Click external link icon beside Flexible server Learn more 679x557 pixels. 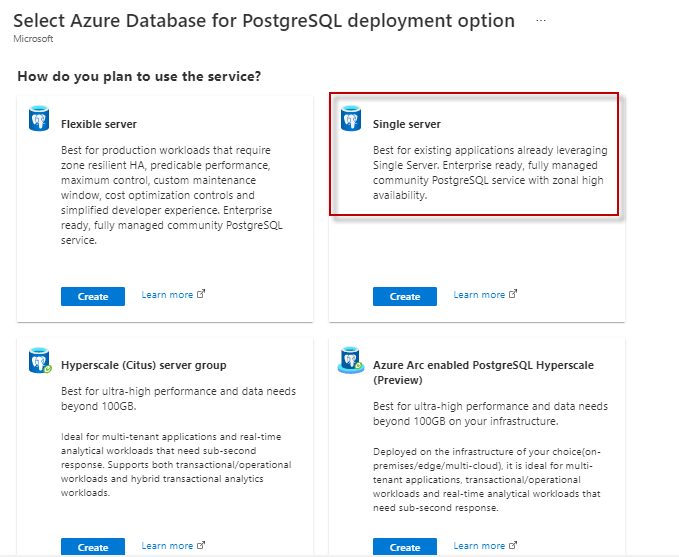click(x=201, y=295)
